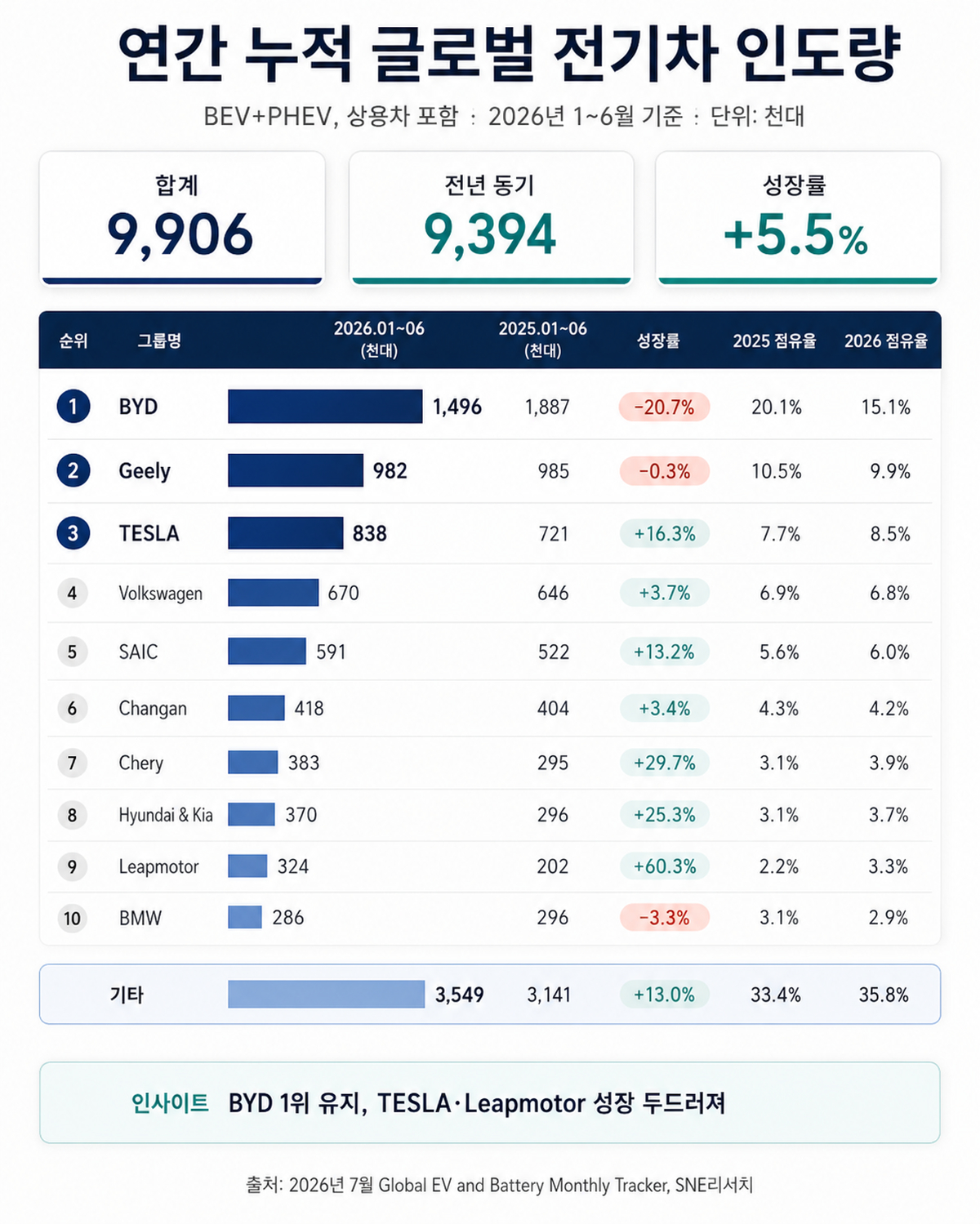
Task: Click the insight text about BYD 1위 유지
Action: click(477, 1103)
